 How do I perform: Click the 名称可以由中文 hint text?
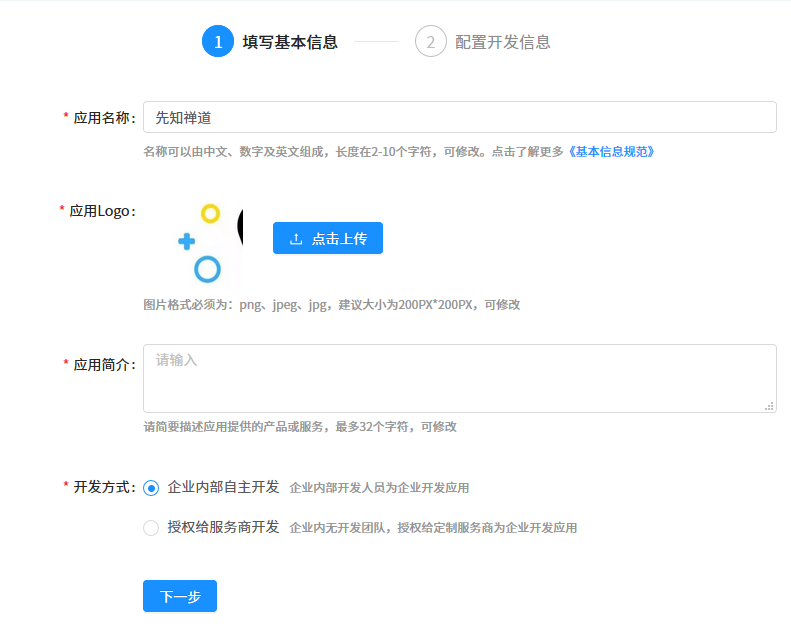[x=353, y=151]
